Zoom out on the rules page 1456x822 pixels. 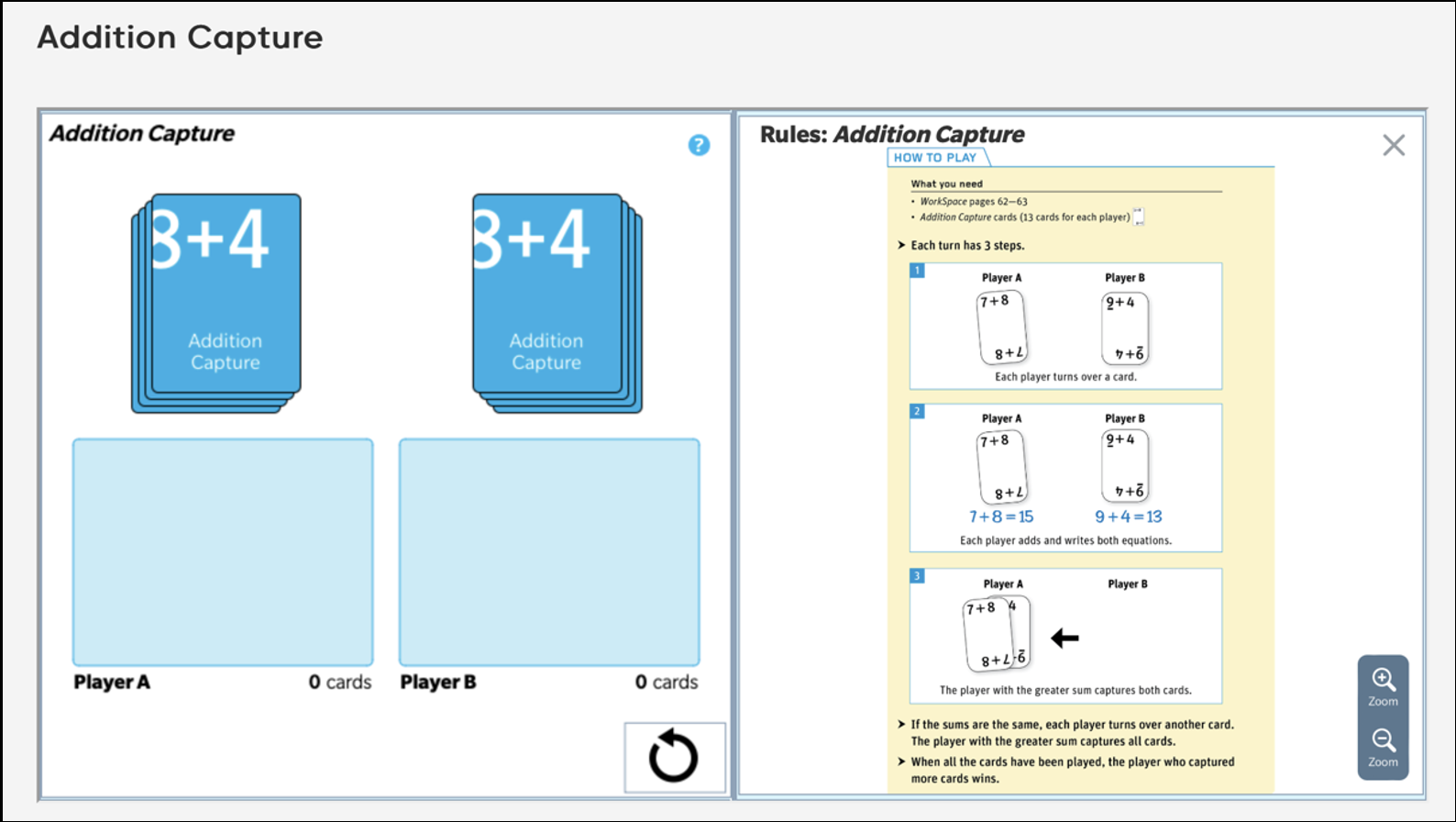pyautogui.click(x=1383, y=747)
